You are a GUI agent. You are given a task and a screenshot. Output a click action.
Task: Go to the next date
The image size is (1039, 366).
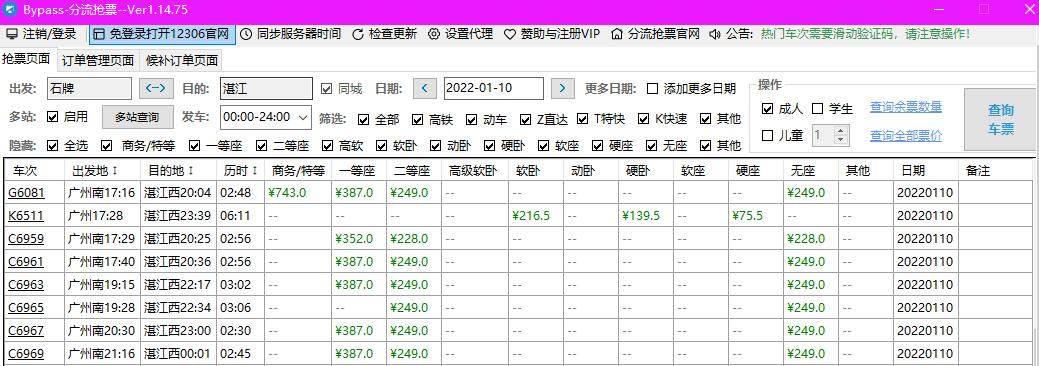[x=563, y=88]
